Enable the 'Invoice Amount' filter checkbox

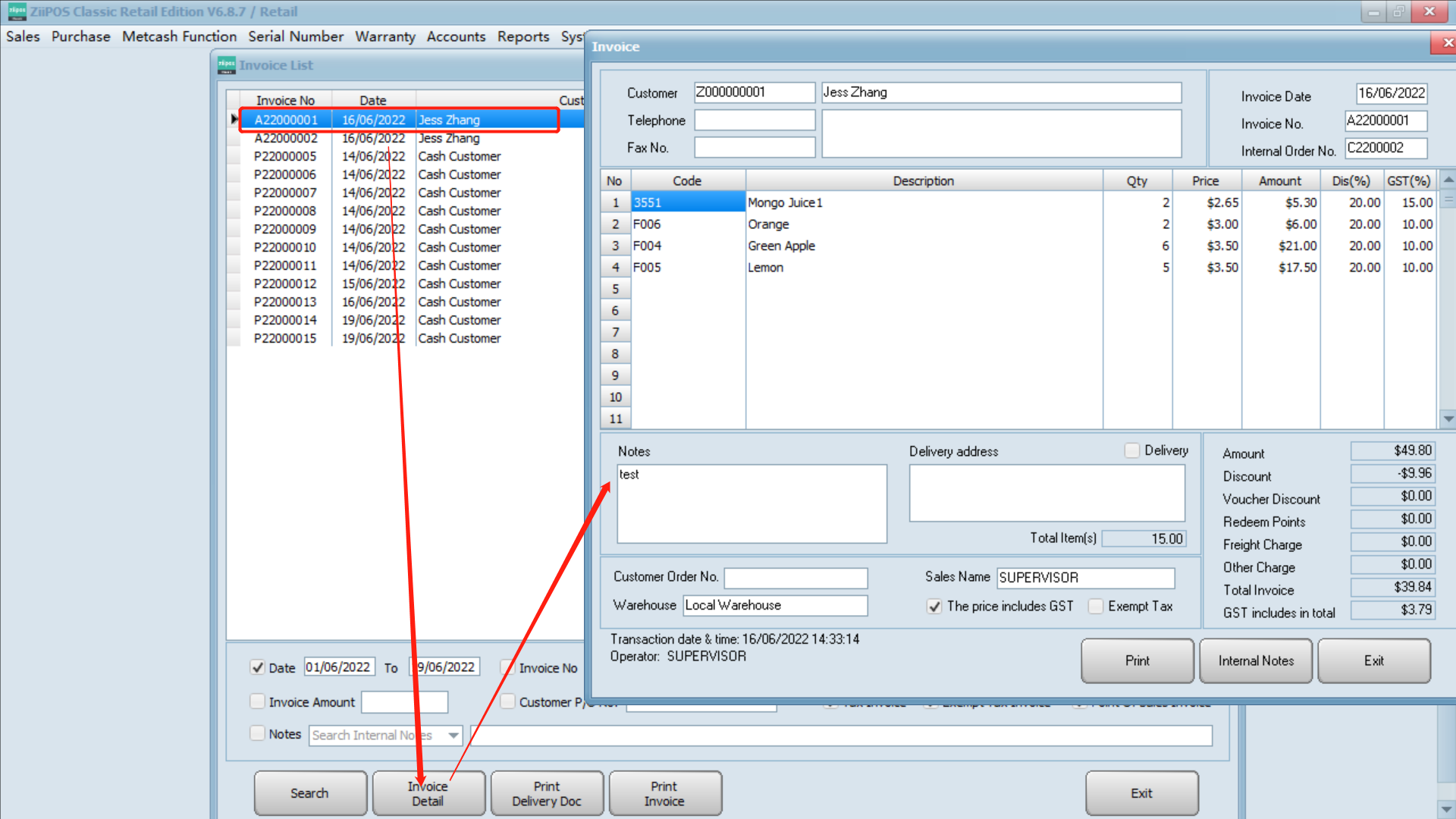(258, 701)
